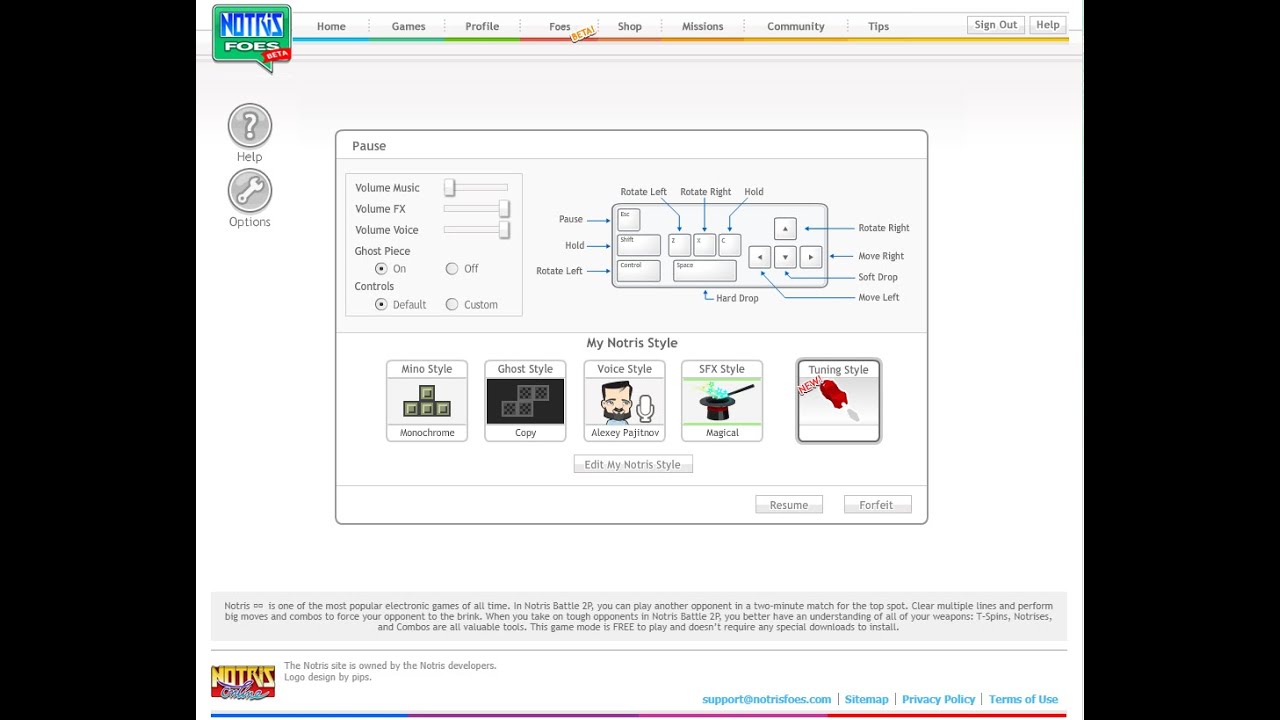Click Edit My Notris Style
The image size is (1280, 720).
[x=633, y=464]
